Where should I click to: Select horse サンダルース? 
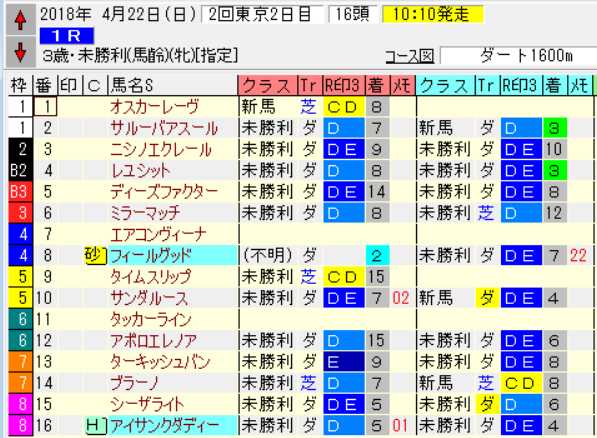[x=149, y=298]
